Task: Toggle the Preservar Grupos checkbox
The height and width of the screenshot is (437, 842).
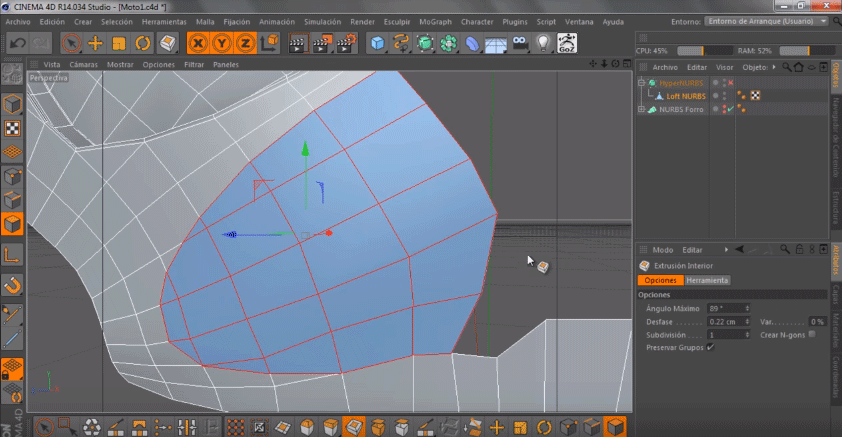Action: pos(710,347)
